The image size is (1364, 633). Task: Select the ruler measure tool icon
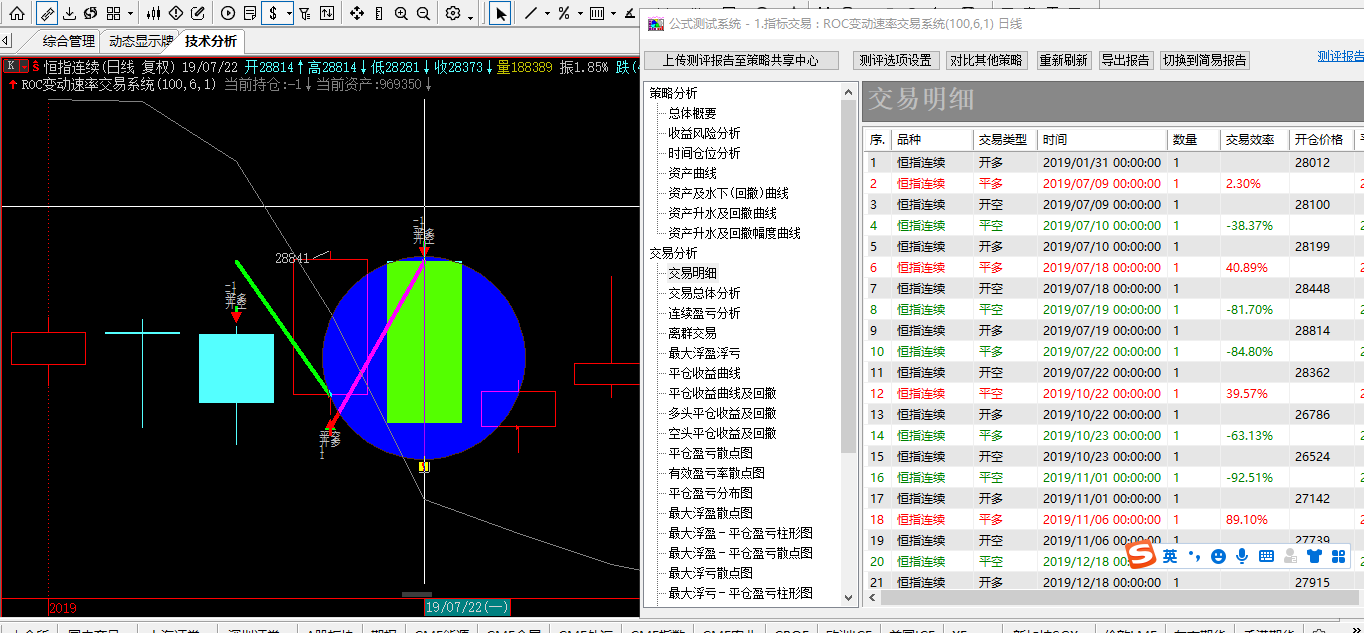(46, 13)
